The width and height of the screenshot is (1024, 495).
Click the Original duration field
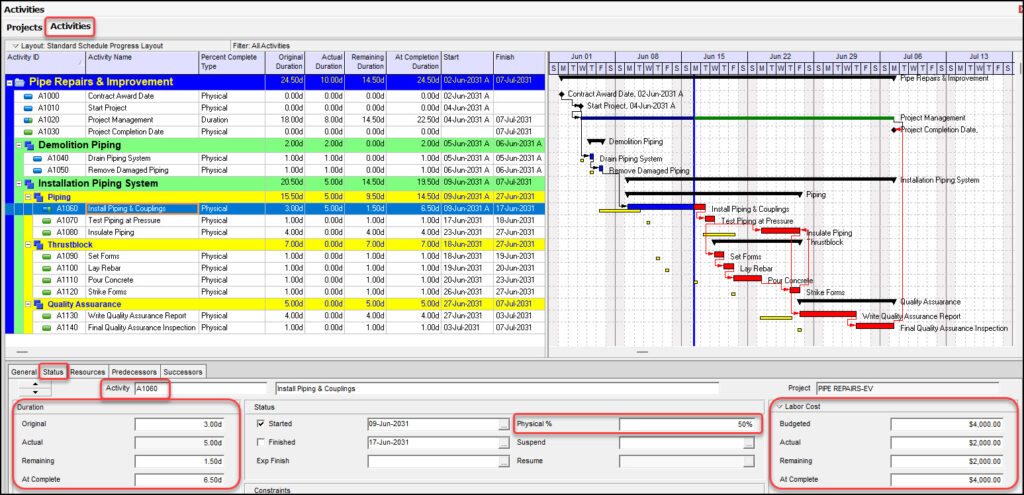(x=180, y=424)
